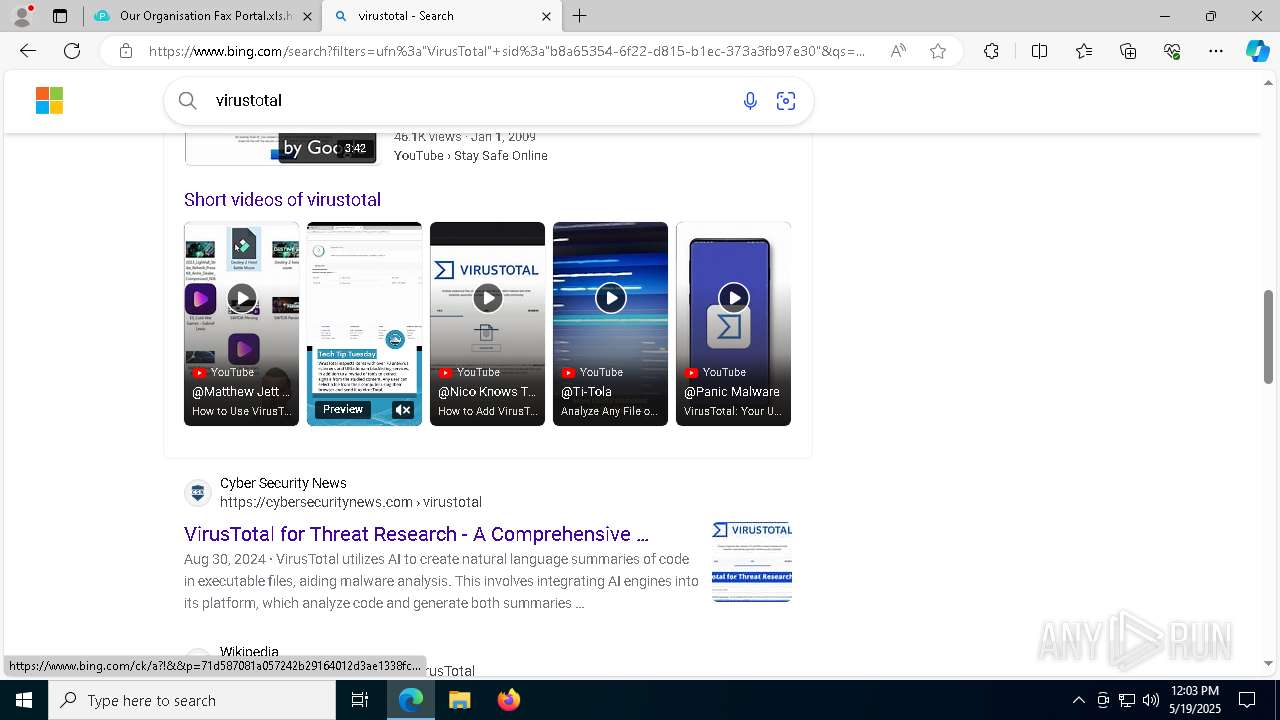Click the page vertical scrollbar thumb

coord(1268,336)
